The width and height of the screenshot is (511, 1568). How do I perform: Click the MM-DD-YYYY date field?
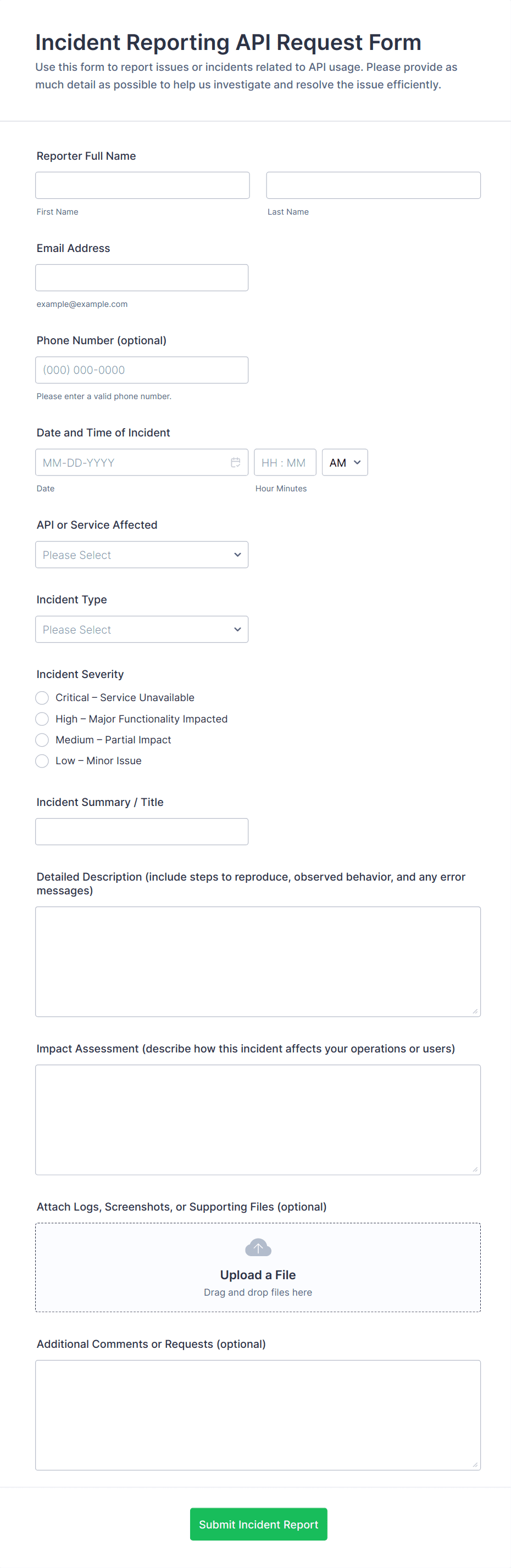(x=131, y=463)
